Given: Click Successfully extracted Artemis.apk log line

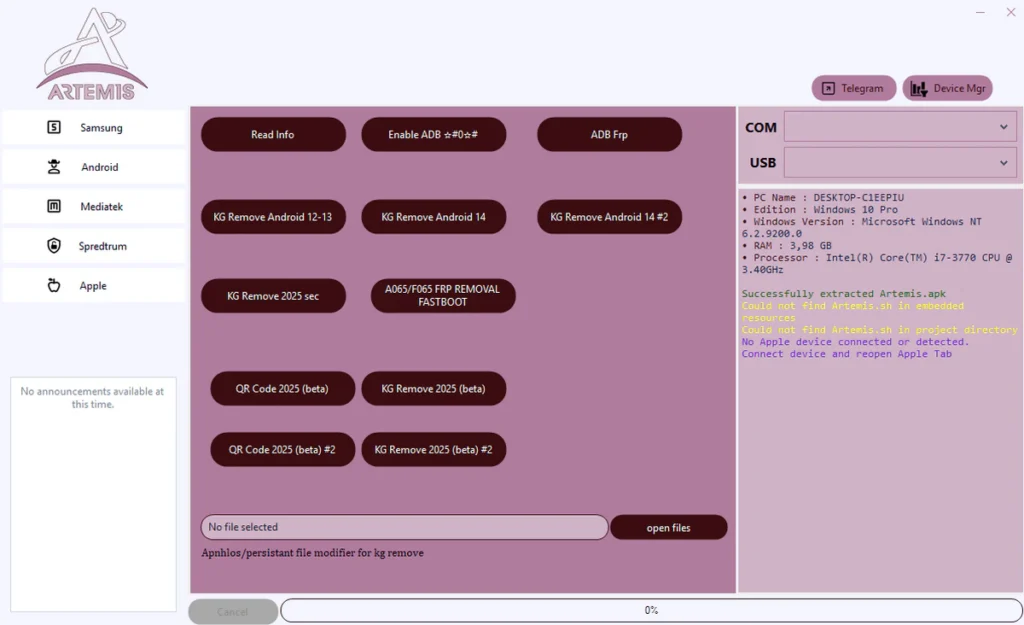Looking at the screenshot, I should pyautogui.click(x=844, y=294).
